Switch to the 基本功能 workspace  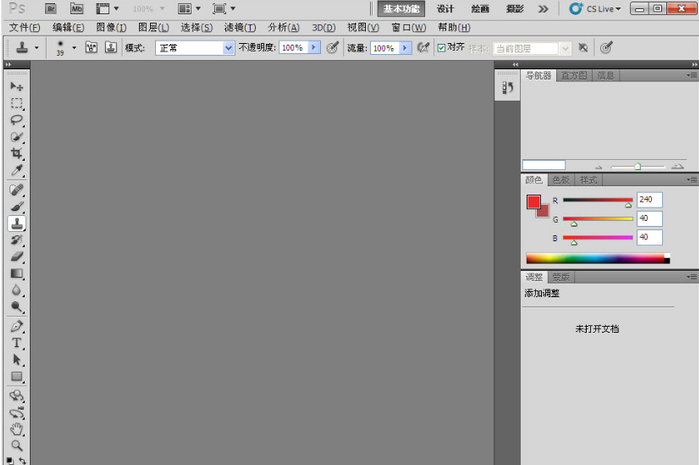(401, 8)
